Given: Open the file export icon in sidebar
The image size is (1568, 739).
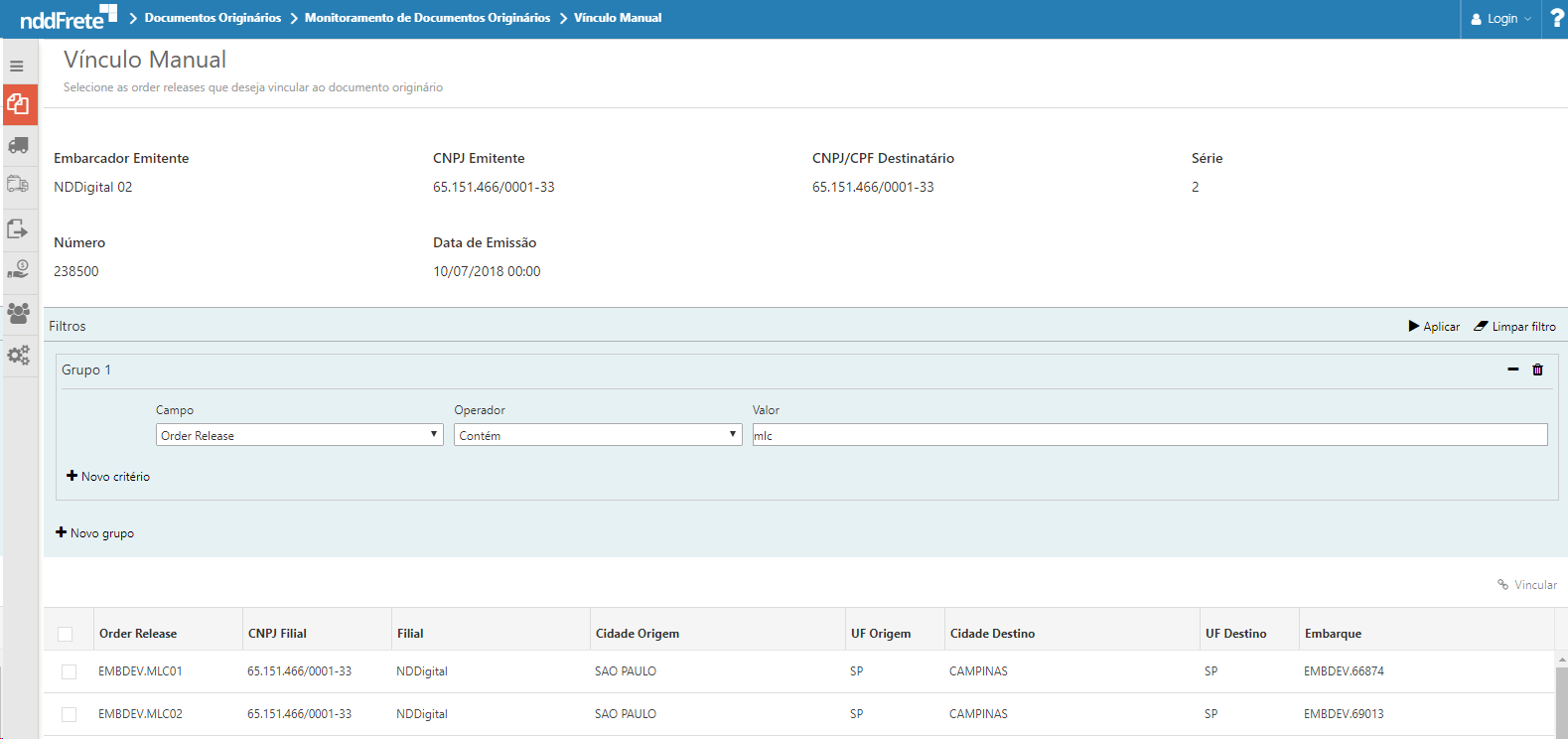Looking at the screenshot, I should tap(18, 228).
